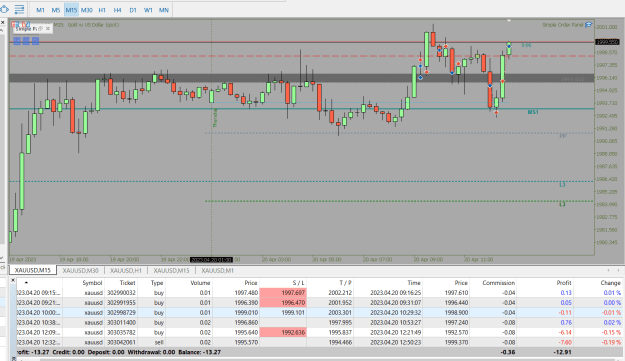Select trade row with ticket 302998729
The image size is (625, 361).
319,312
